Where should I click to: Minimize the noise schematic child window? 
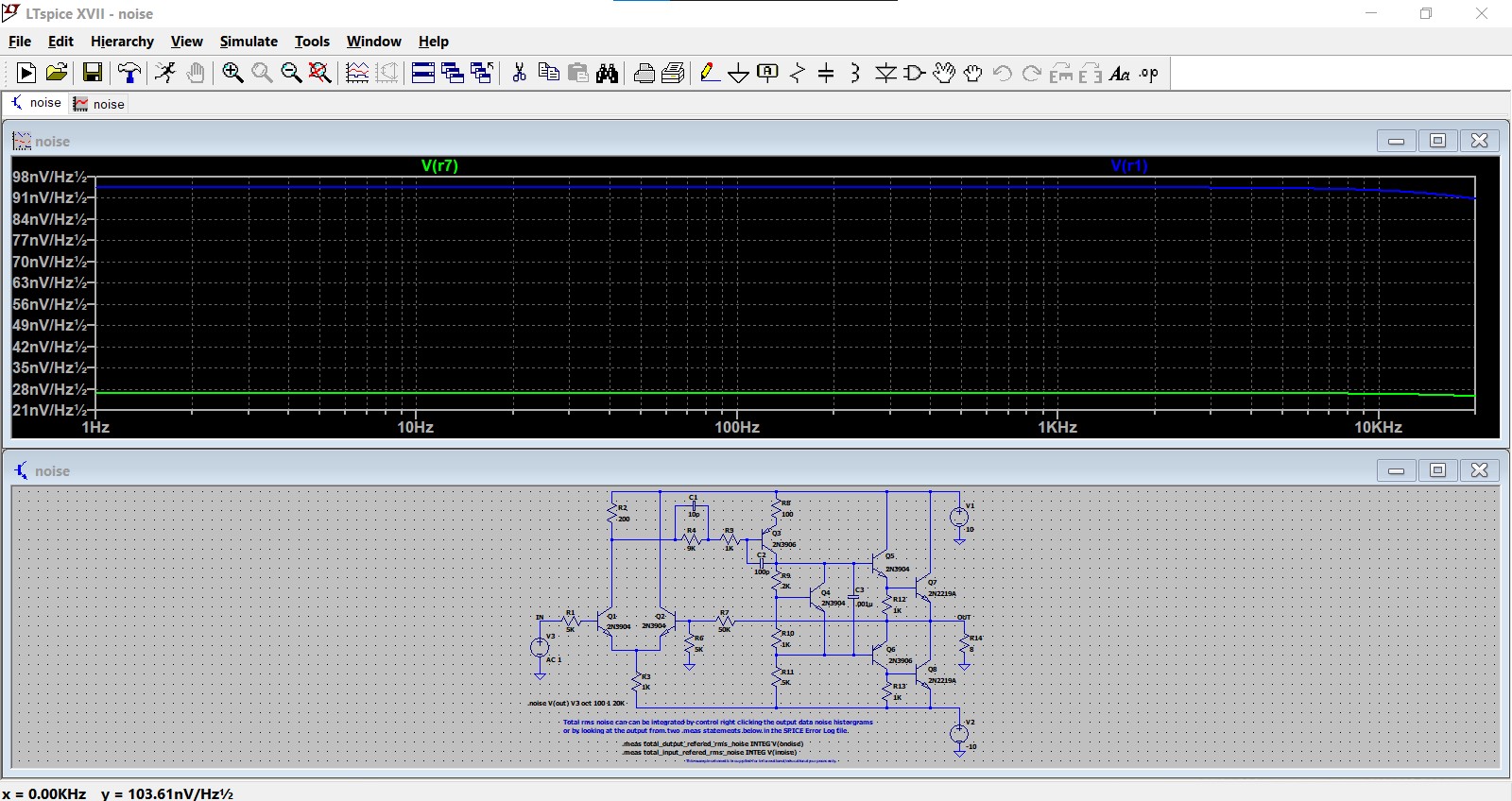click(1396, 470)
